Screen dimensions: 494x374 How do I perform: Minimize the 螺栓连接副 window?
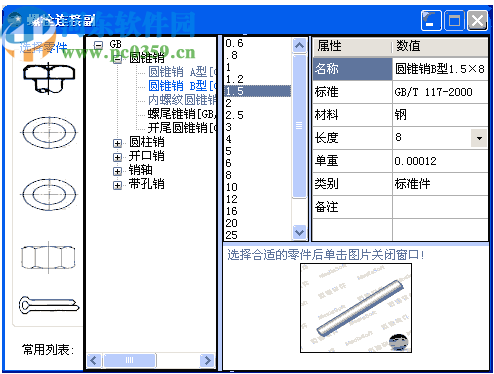[431, 21]
